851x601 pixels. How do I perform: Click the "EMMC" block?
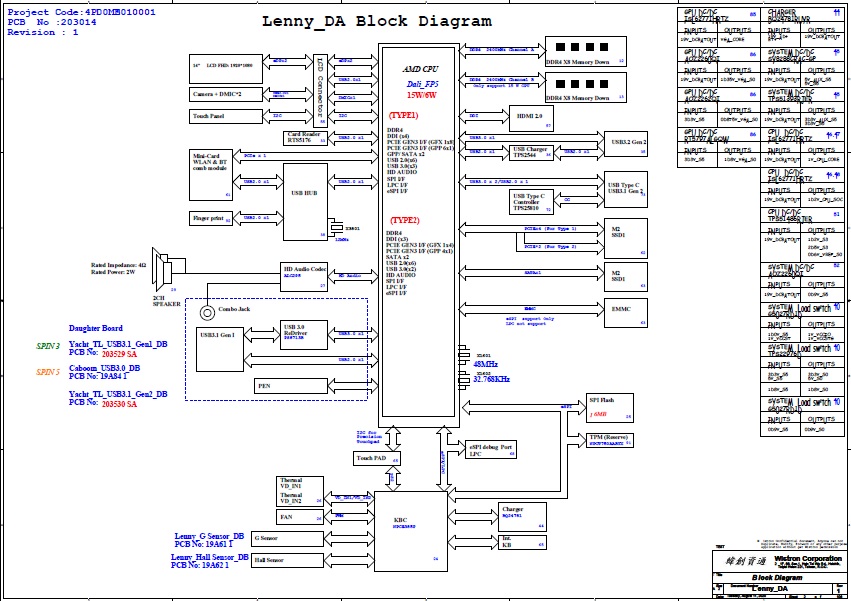pos(626,313)
